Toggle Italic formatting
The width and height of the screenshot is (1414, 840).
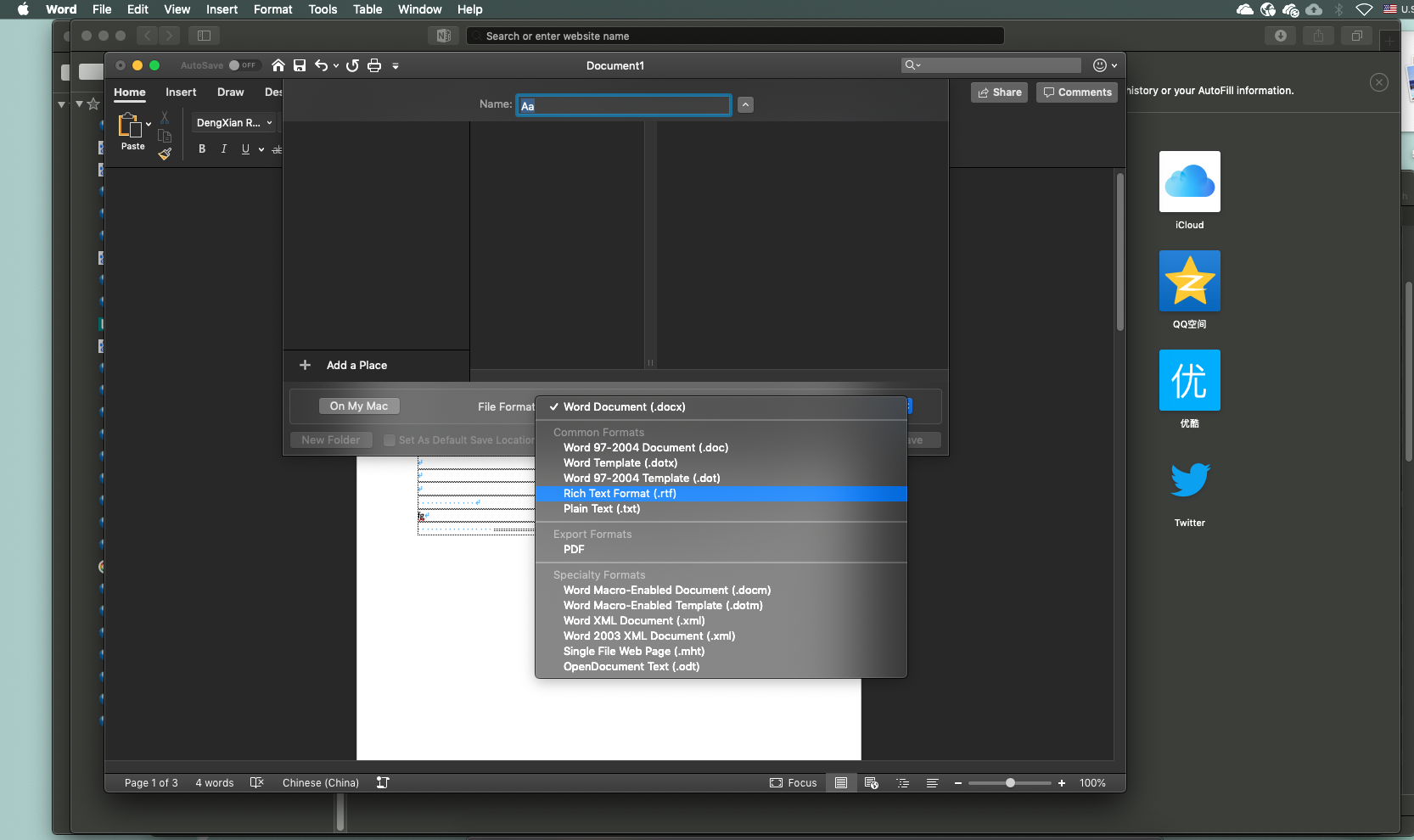tap(224, 148)
